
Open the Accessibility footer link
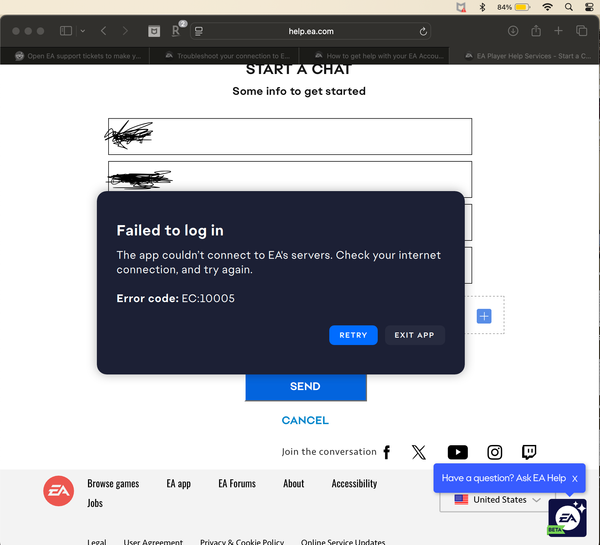(354, 484)
